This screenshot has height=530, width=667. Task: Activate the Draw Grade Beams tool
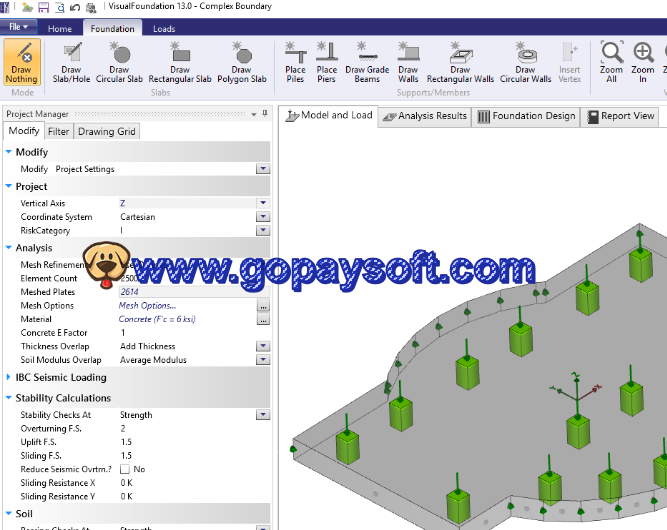(367, 63)
